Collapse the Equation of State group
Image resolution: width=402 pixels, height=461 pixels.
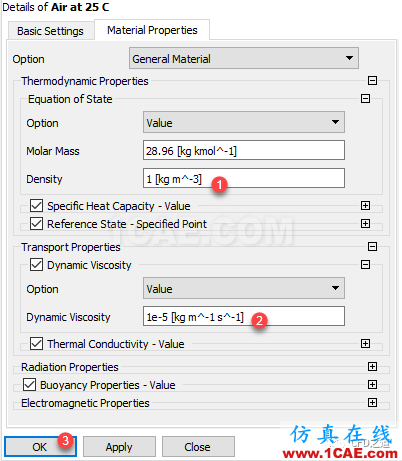click(365, 99)
